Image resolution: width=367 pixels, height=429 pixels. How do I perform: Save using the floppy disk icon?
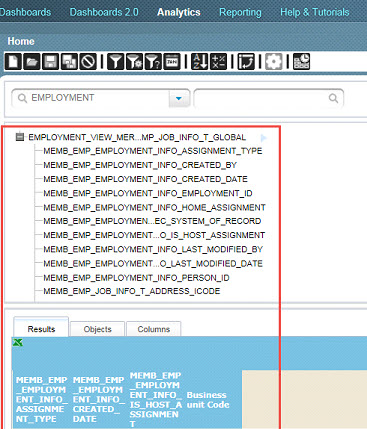(51, 62)
